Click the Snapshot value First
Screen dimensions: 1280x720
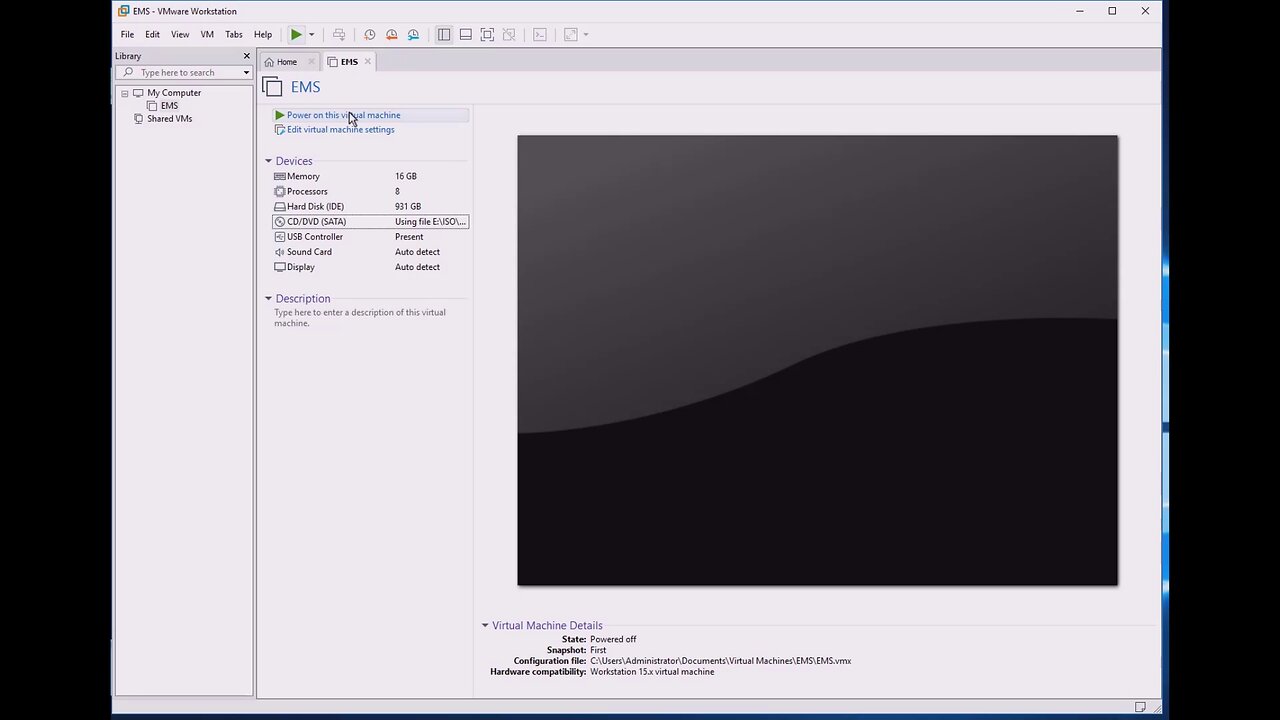[x=598, y=650]
